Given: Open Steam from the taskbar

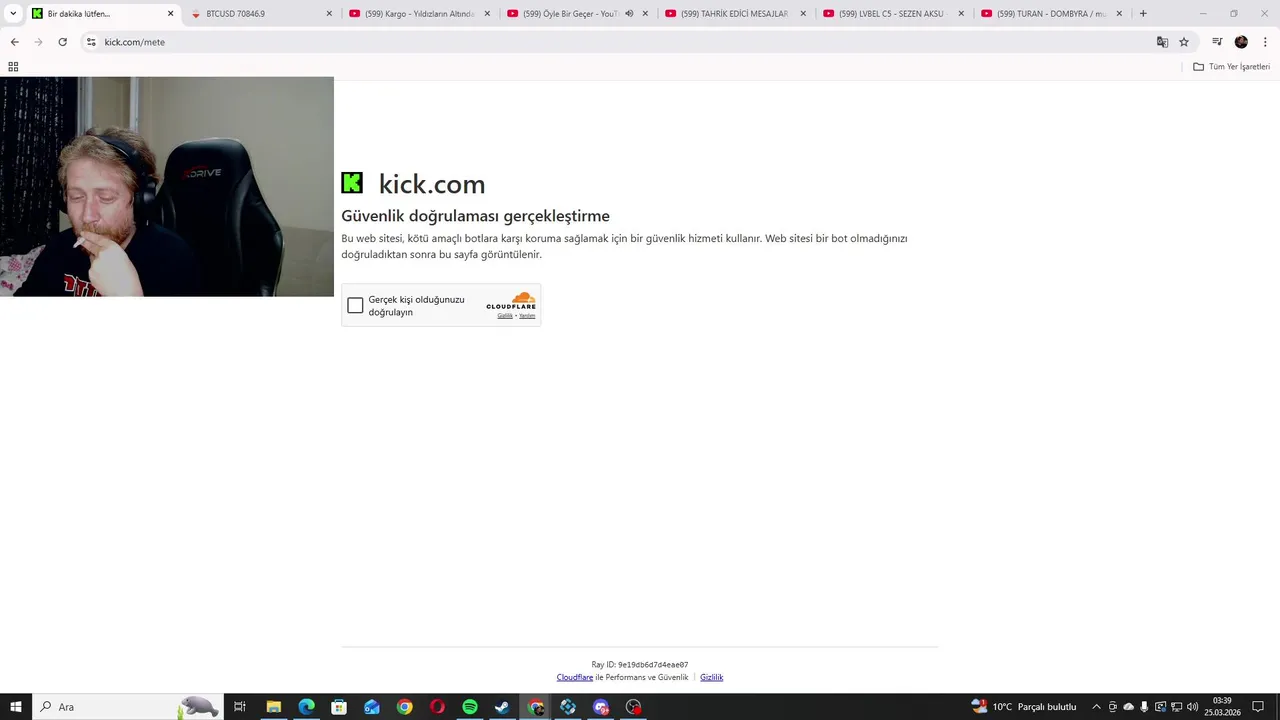Looking at the screenshot, I should point(502,707).
